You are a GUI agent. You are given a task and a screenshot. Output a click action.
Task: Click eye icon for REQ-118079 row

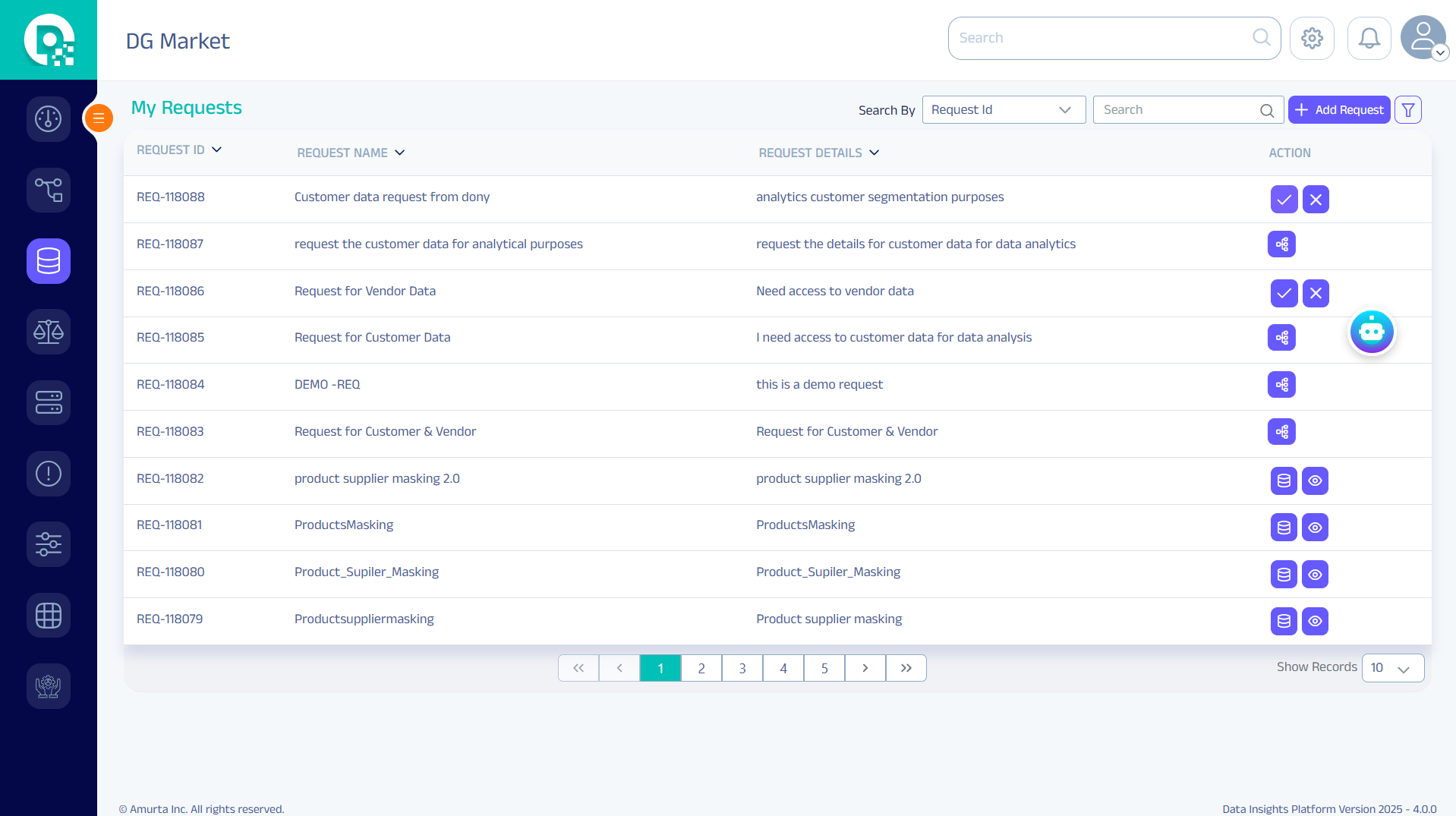[x=1315, y=622]
